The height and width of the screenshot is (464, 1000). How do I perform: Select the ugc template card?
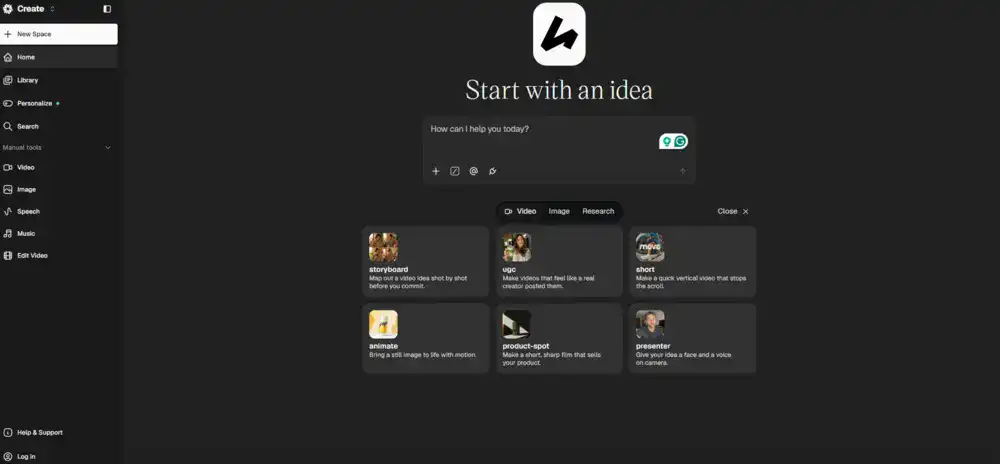tap(559, 261)
